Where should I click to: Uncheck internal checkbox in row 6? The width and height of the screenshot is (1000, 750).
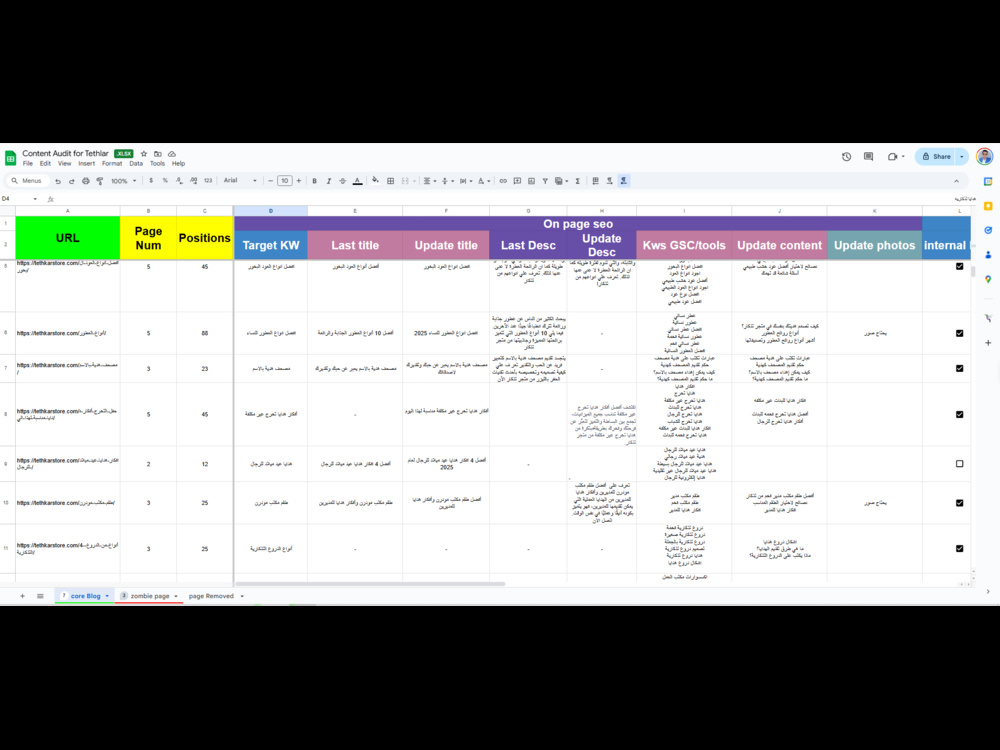pos(959,333)
